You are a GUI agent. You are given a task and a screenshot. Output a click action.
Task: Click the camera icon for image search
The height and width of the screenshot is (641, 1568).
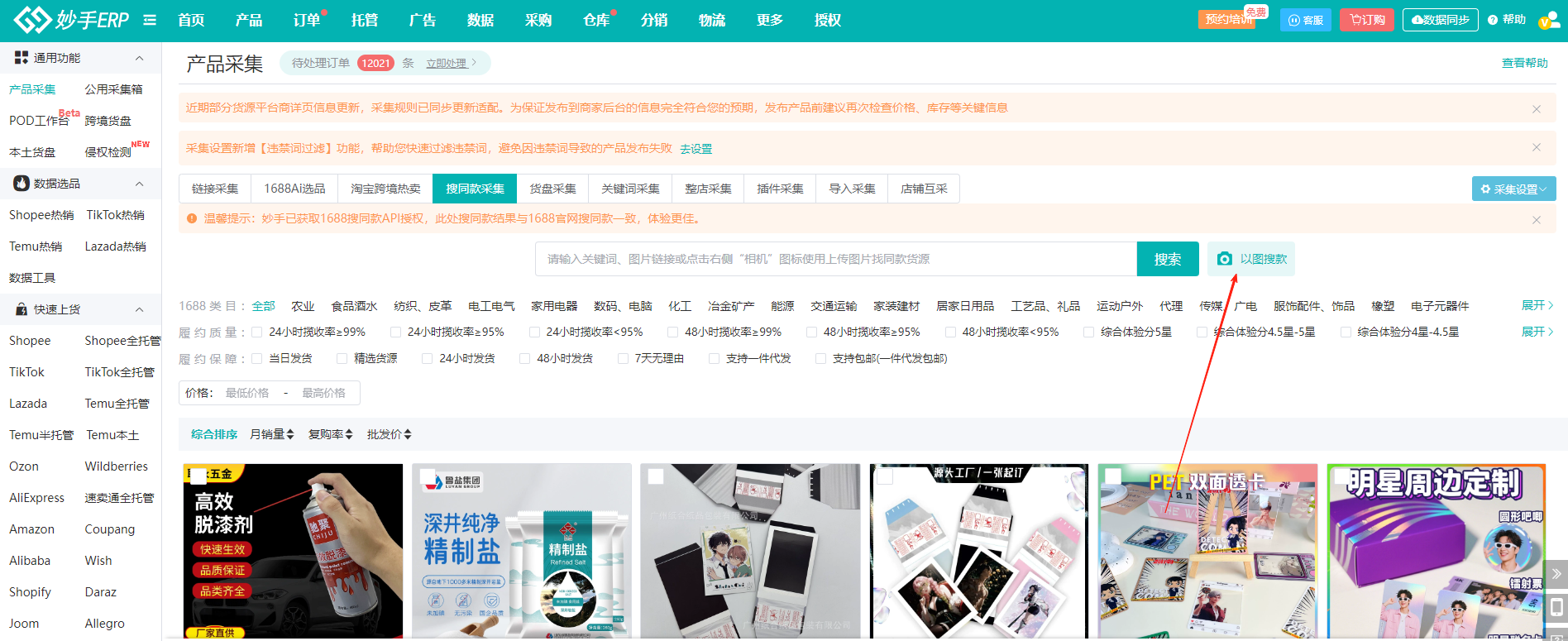coord(1225,259)
